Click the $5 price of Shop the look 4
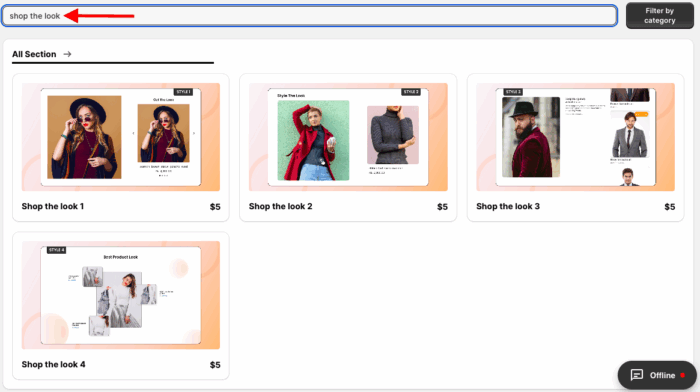The height and width of the screenshot is (392, 700). point(215,365)
